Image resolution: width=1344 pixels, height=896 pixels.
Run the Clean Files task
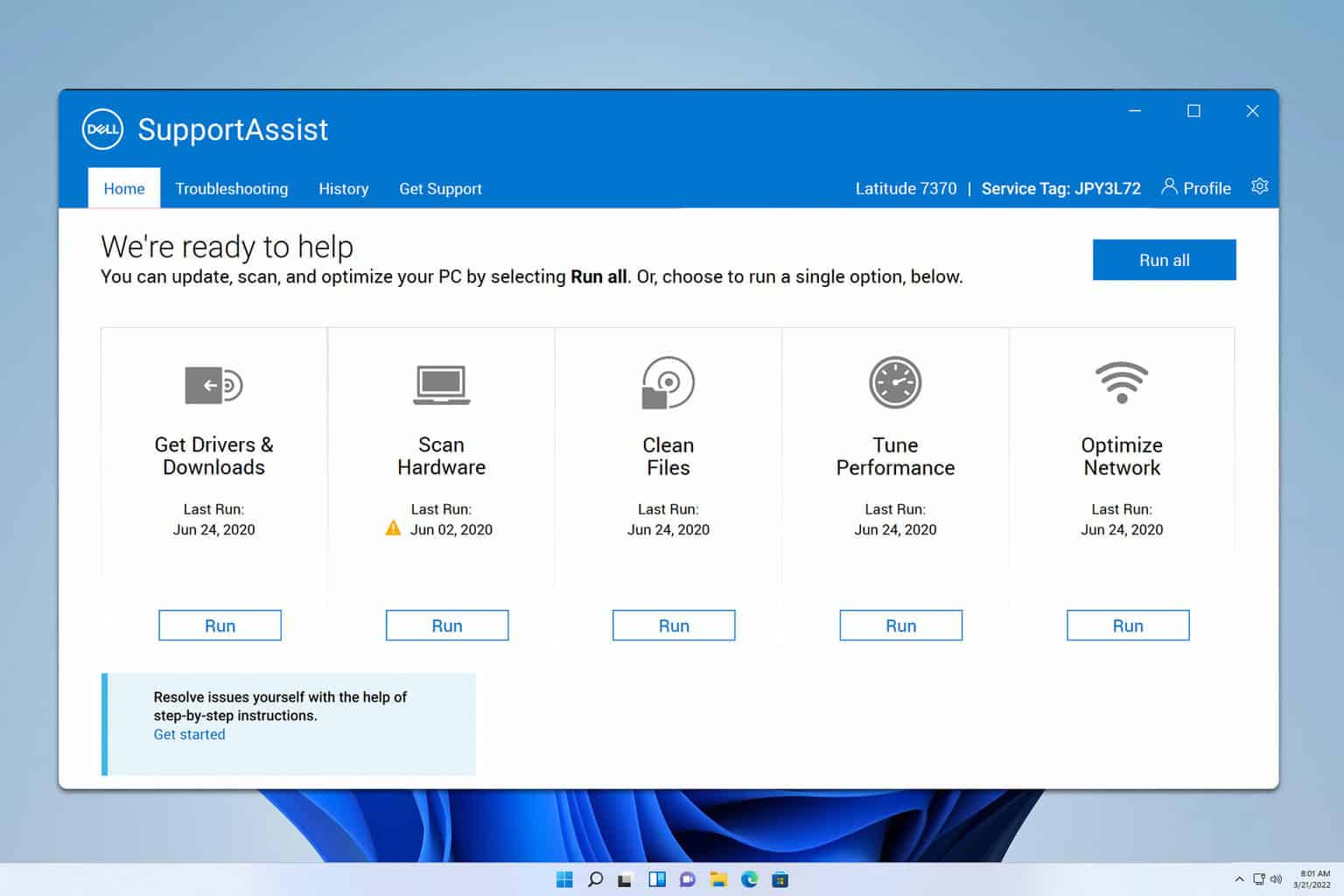(x=674, y=626)
